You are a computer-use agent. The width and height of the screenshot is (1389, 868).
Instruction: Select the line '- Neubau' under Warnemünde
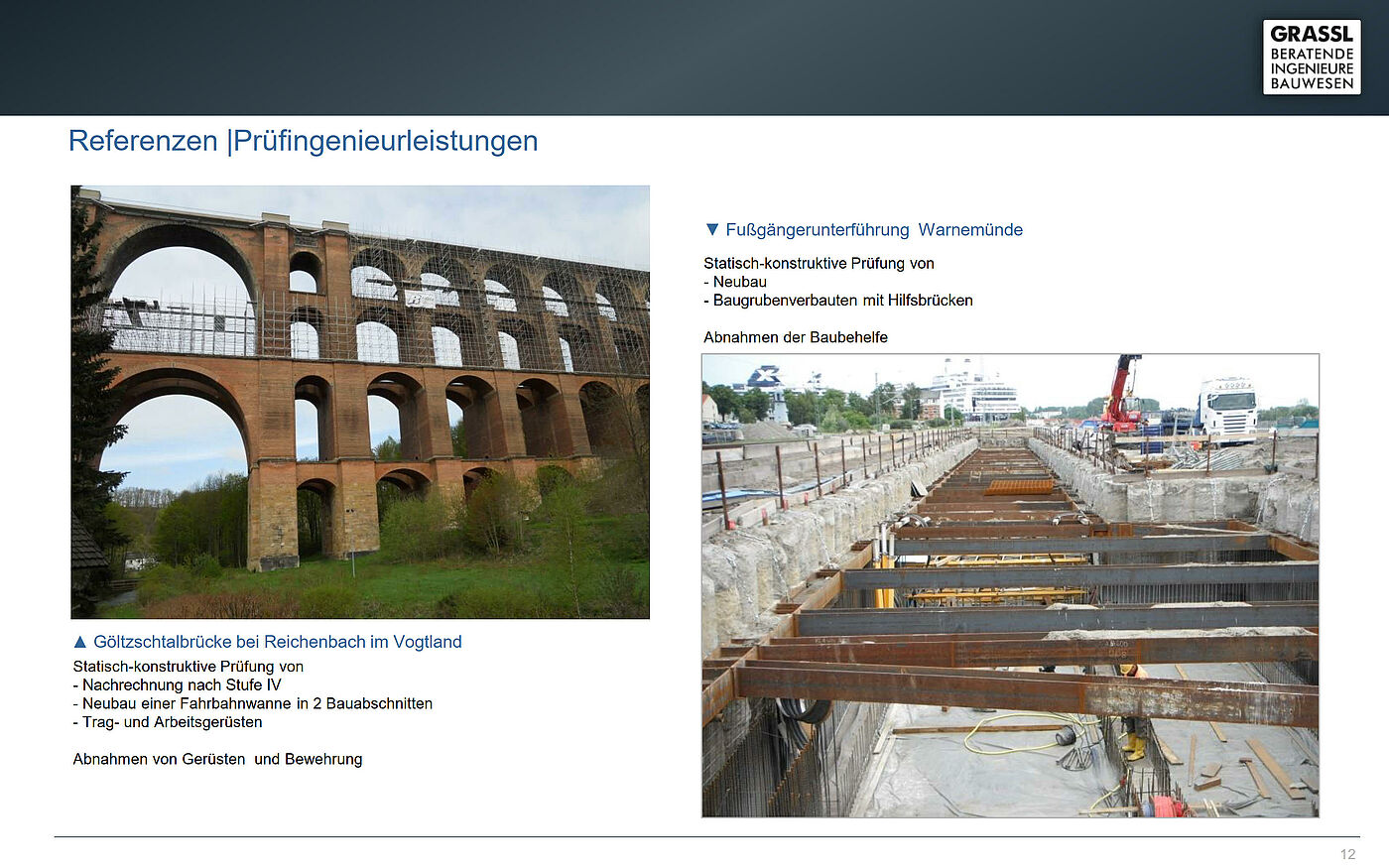click(x=735, y=282)
